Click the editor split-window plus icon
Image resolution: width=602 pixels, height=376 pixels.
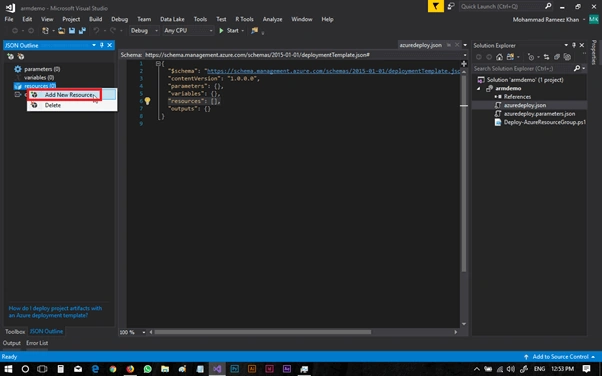click(464, 64)
